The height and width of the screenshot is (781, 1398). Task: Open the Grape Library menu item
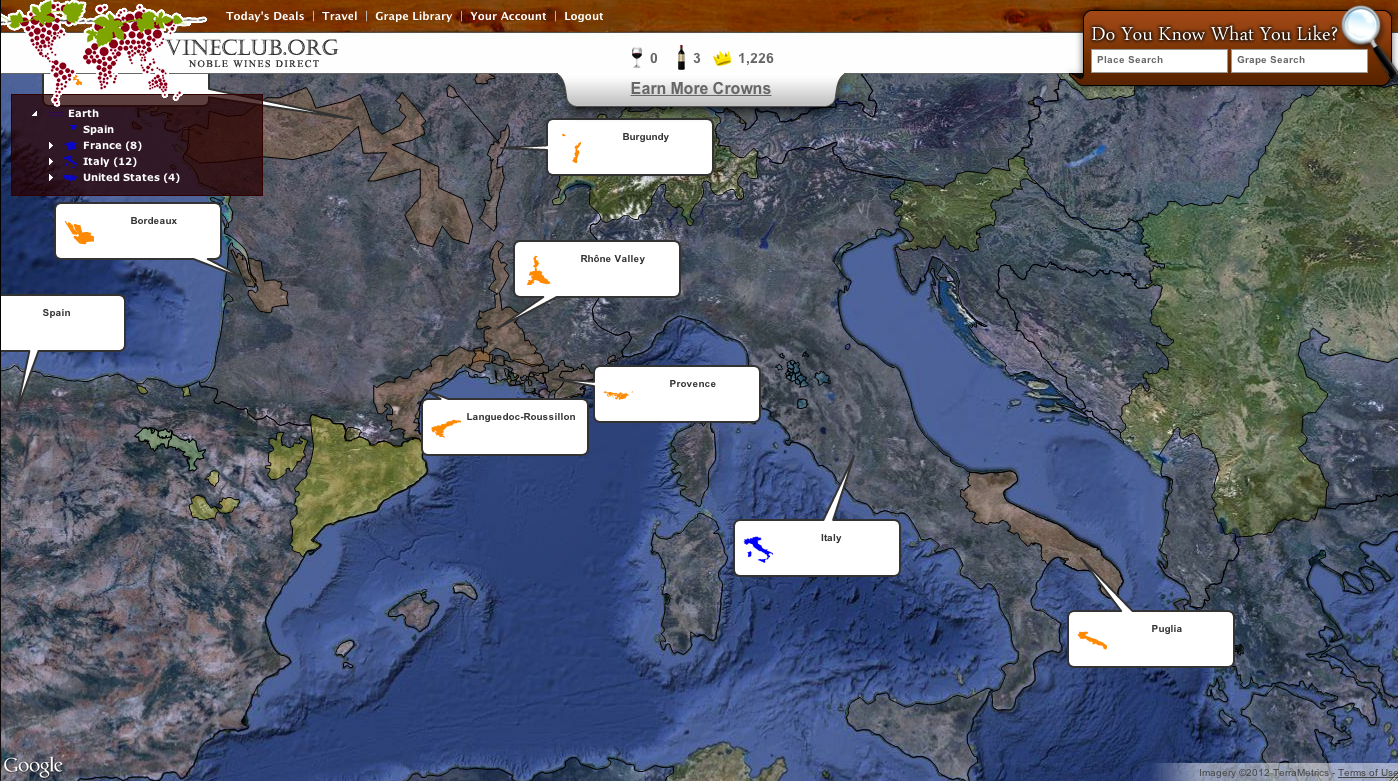(x=413, y=16)
